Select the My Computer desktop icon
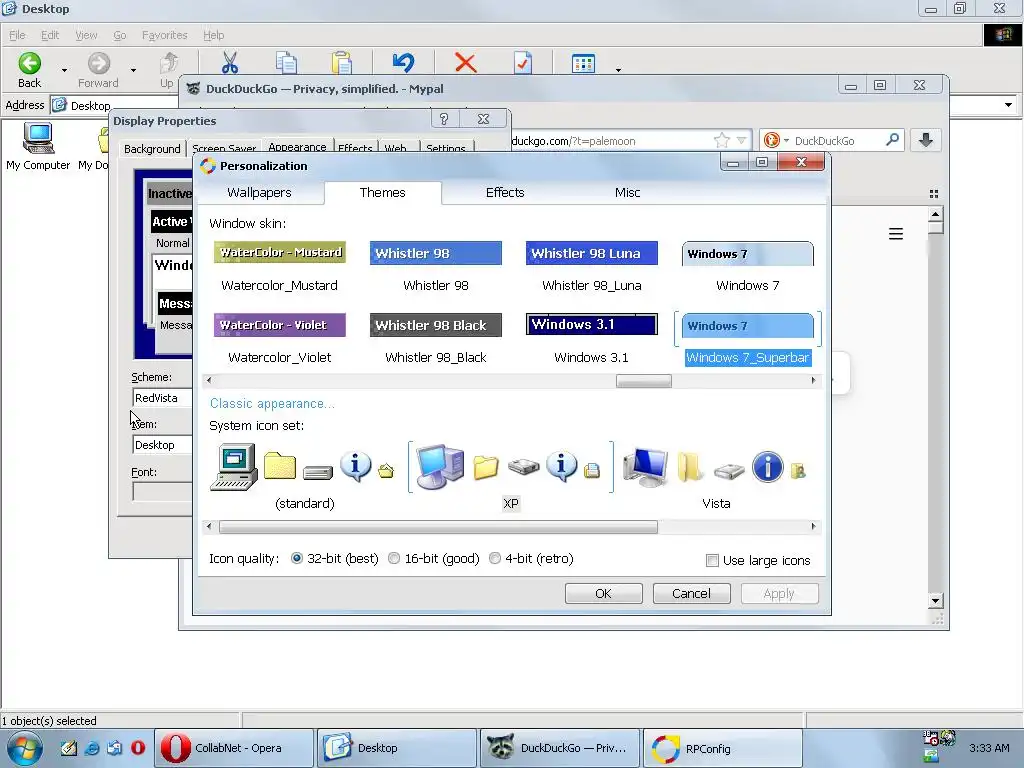The width and height of the screenshot is (1024, 768). (38, 146)
